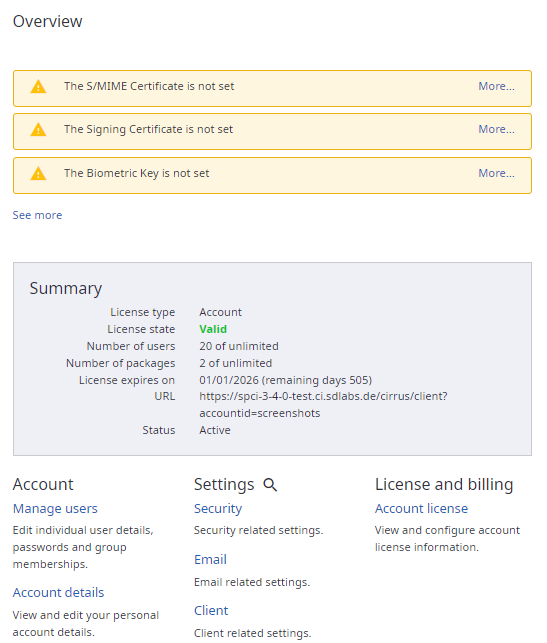The image size is (547, 643).
Task: Go to Client settings
Action: 211,611
